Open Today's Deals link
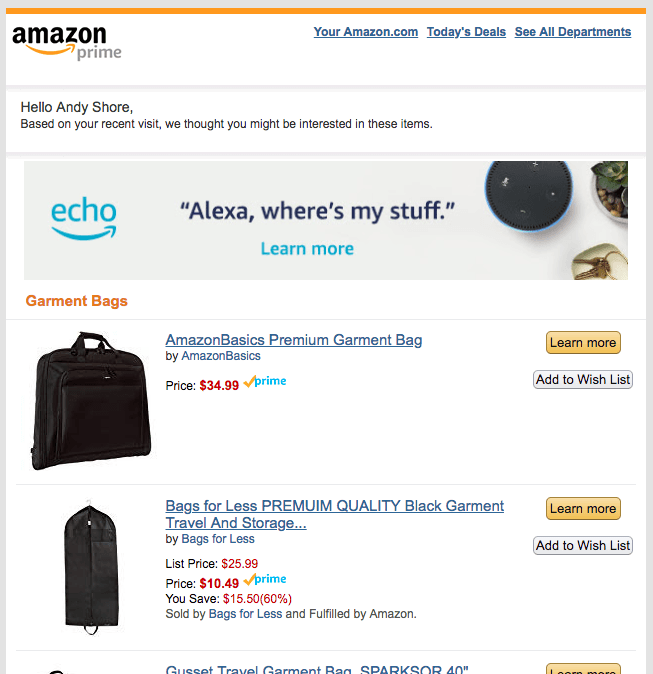Screen dimensions: 653x674 point(466,32)
